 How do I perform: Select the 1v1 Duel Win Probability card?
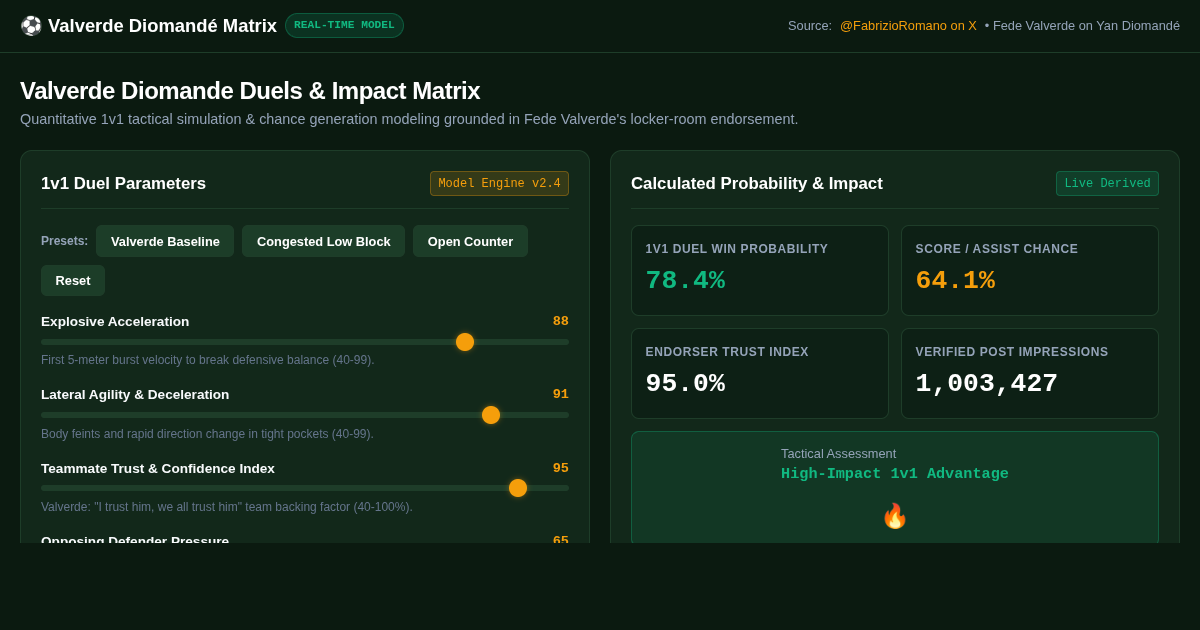pyautogui.click(x=760, y=270)
